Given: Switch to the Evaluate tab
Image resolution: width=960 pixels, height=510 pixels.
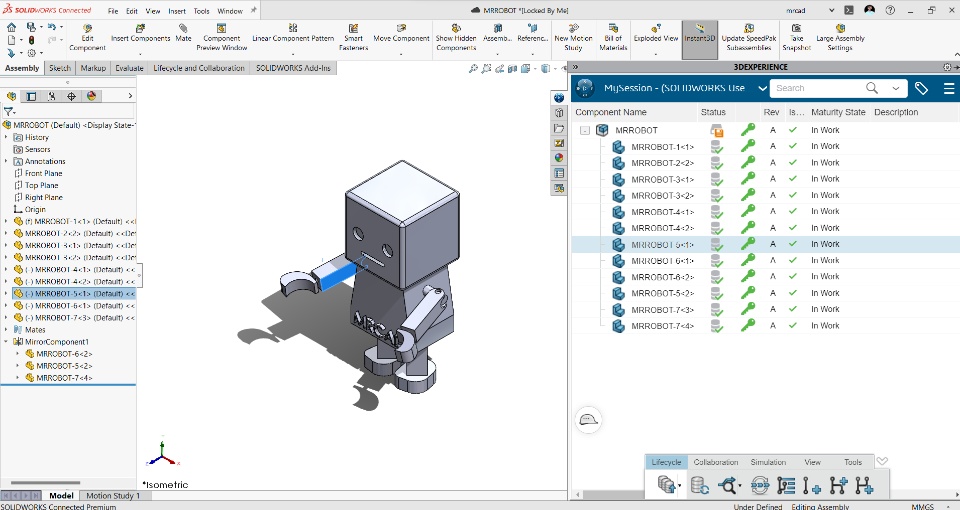Looking at the screenshot, I should tap(129, 68).
